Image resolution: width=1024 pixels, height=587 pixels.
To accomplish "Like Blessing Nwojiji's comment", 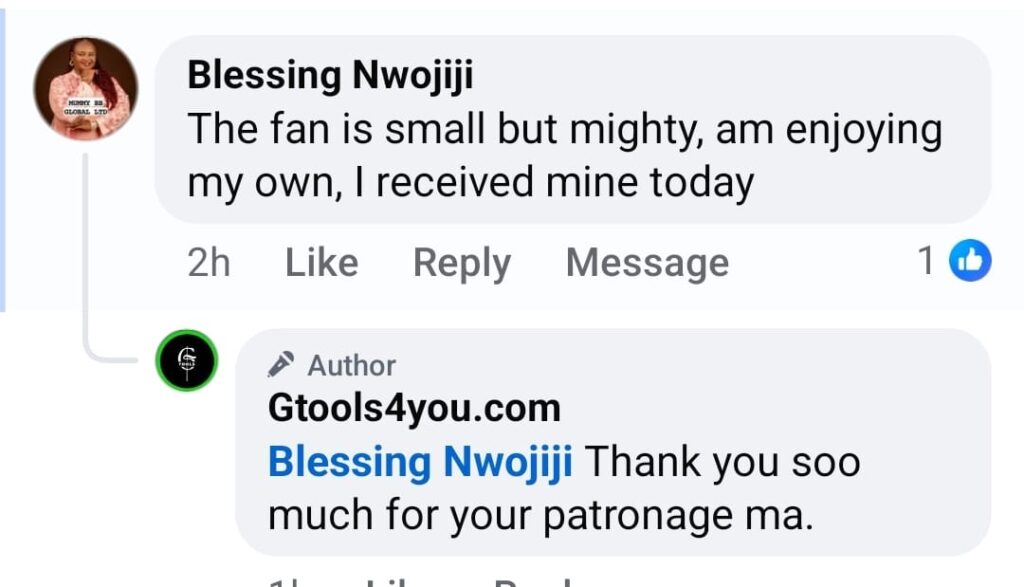I will (321, 263).
